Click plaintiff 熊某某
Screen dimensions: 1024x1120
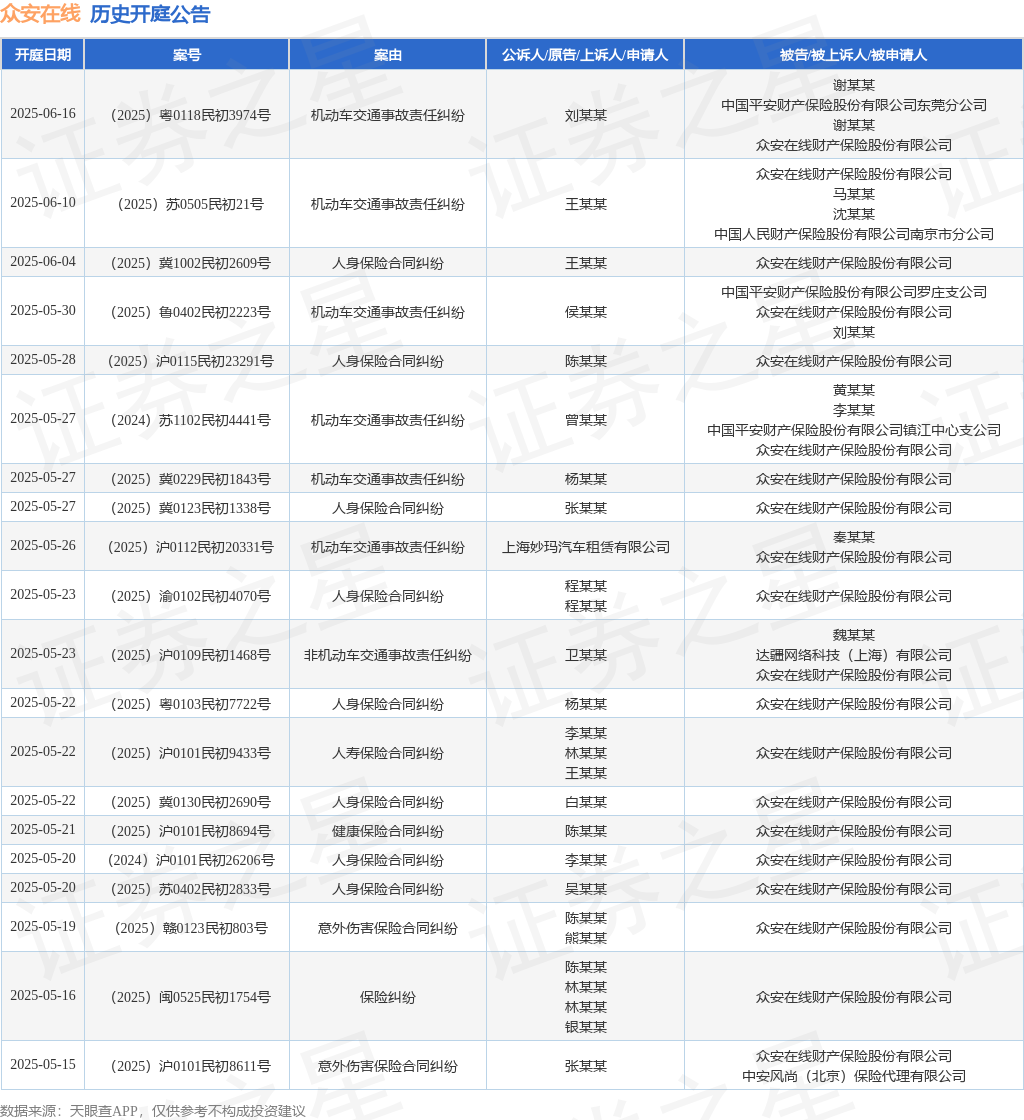tap(586, 938)
